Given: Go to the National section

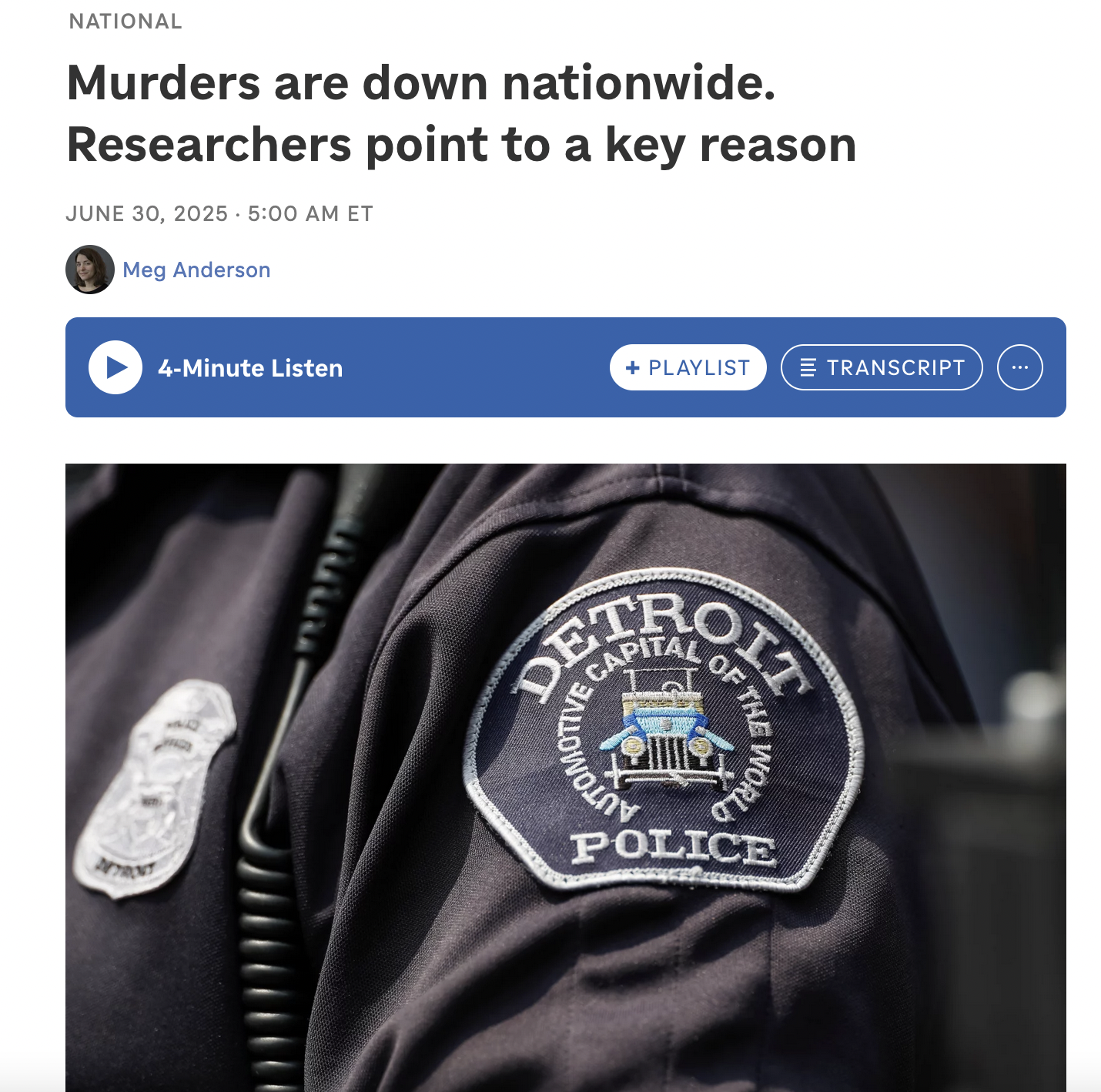Looking at the screenshot, I should 125,22.
